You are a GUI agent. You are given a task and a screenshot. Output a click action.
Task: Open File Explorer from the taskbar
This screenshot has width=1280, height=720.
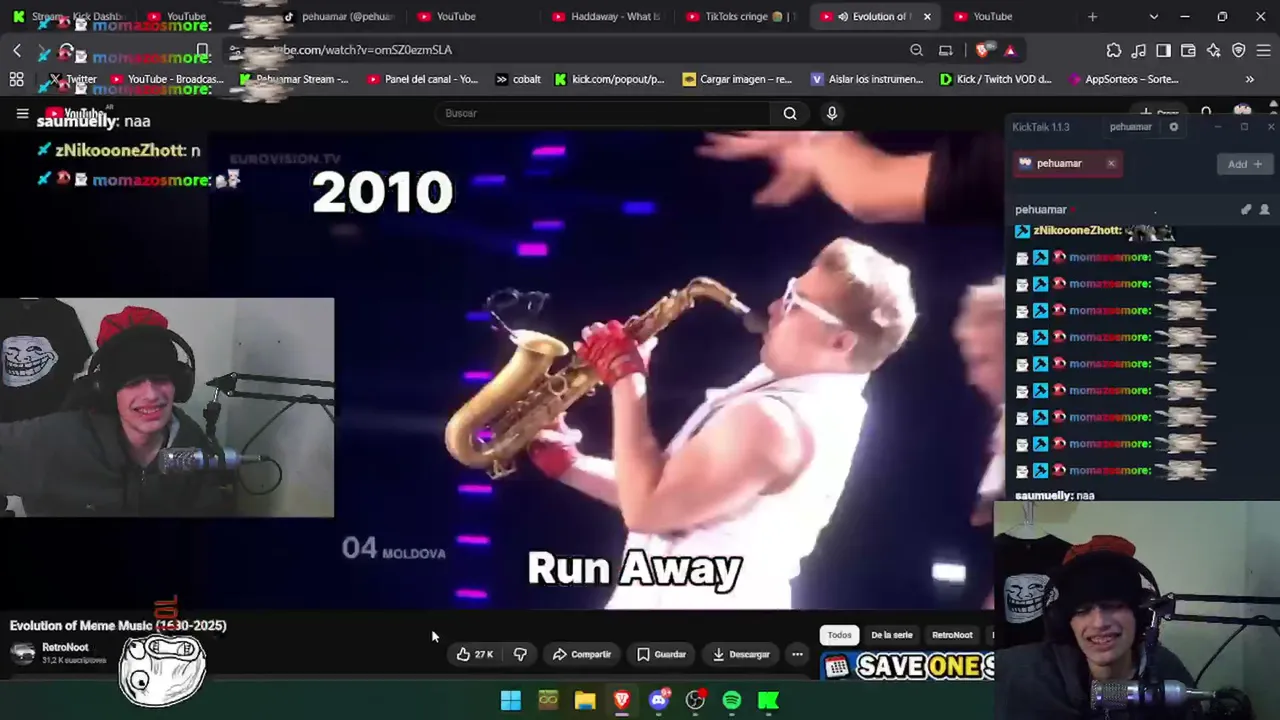585,700
